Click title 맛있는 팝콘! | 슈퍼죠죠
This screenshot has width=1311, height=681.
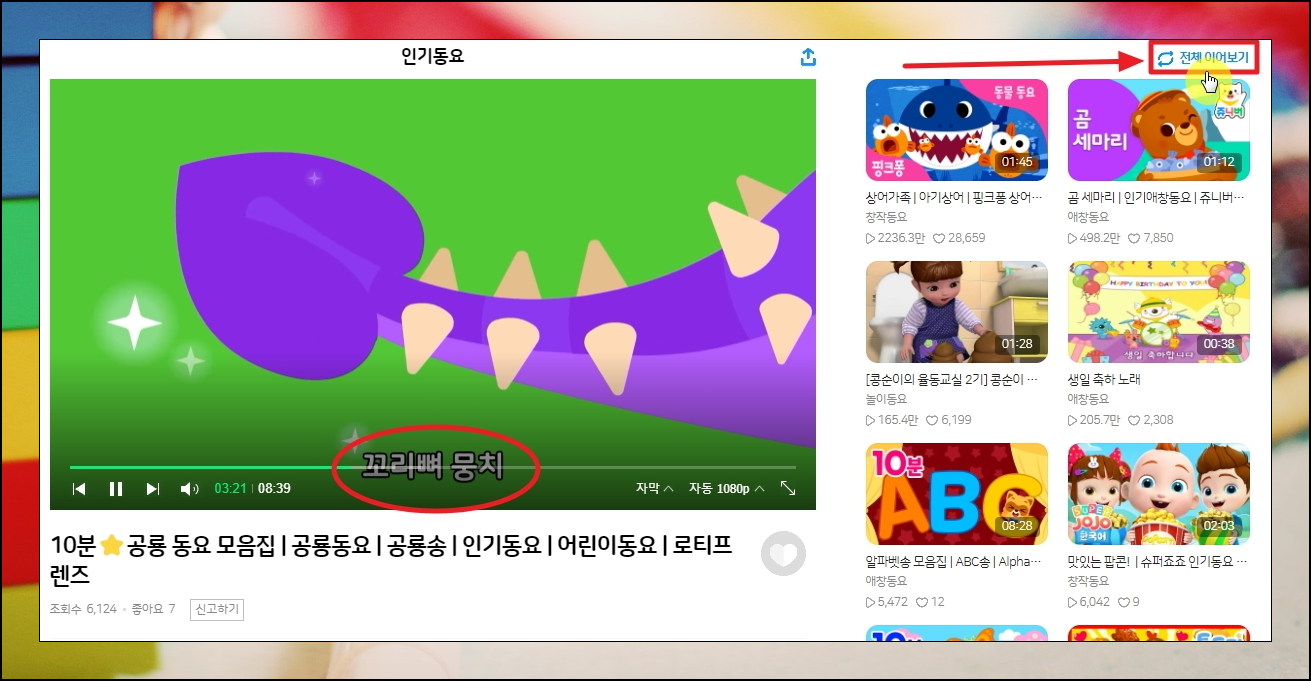pos(1158,562)
